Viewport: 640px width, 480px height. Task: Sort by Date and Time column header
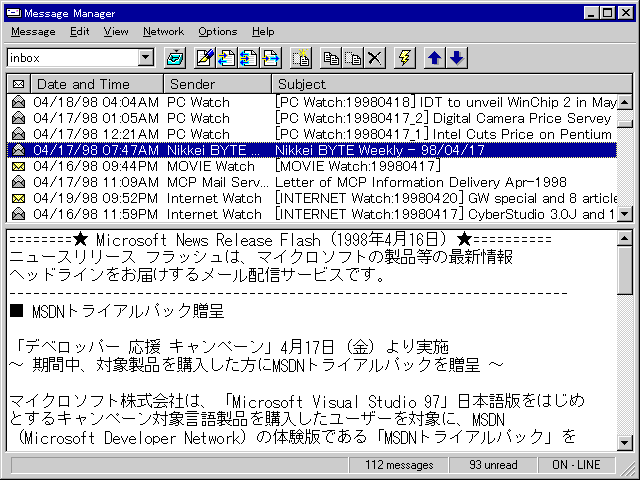(97, 84)
